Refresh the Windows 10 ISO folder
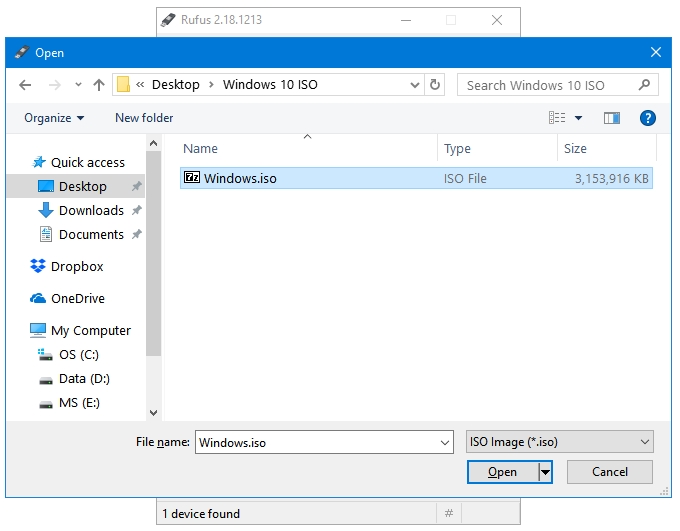The image size is (680, 531). pos(435,84)
